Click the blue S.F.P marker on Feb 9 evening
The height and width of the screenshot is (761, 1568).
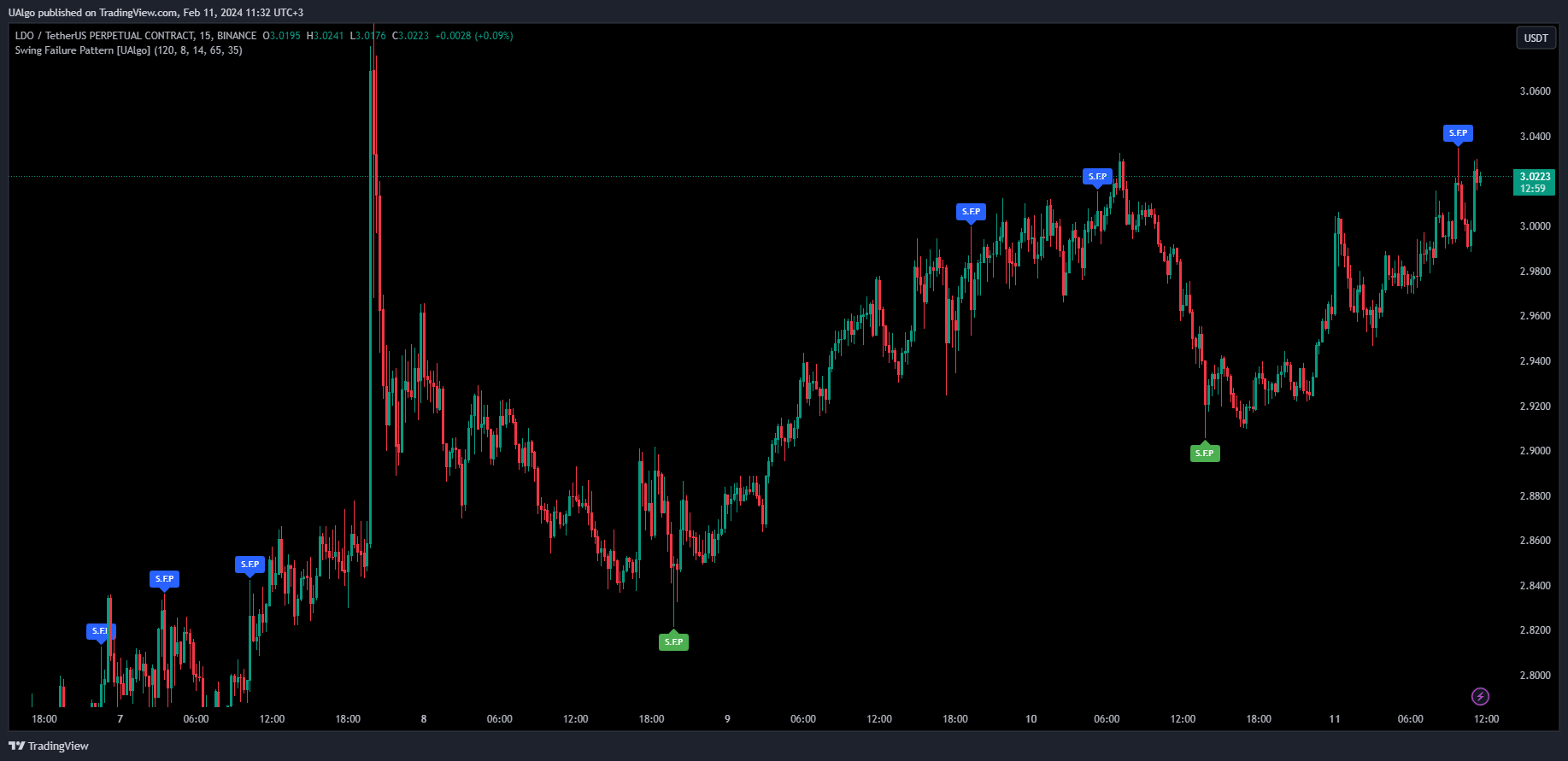point(972,212)
